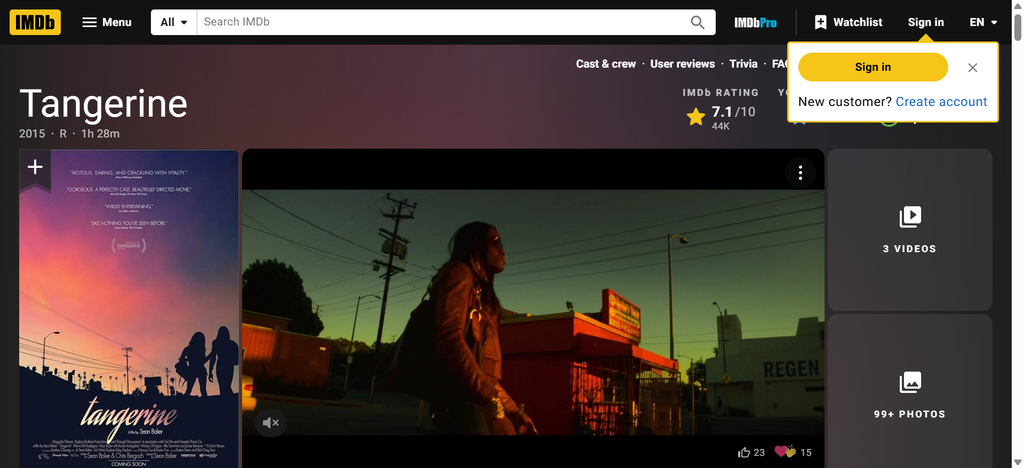Image resolution: width=1024 pixels, height=468 pixels.
Task: Open the IMDbPro link
Action: 756,22
